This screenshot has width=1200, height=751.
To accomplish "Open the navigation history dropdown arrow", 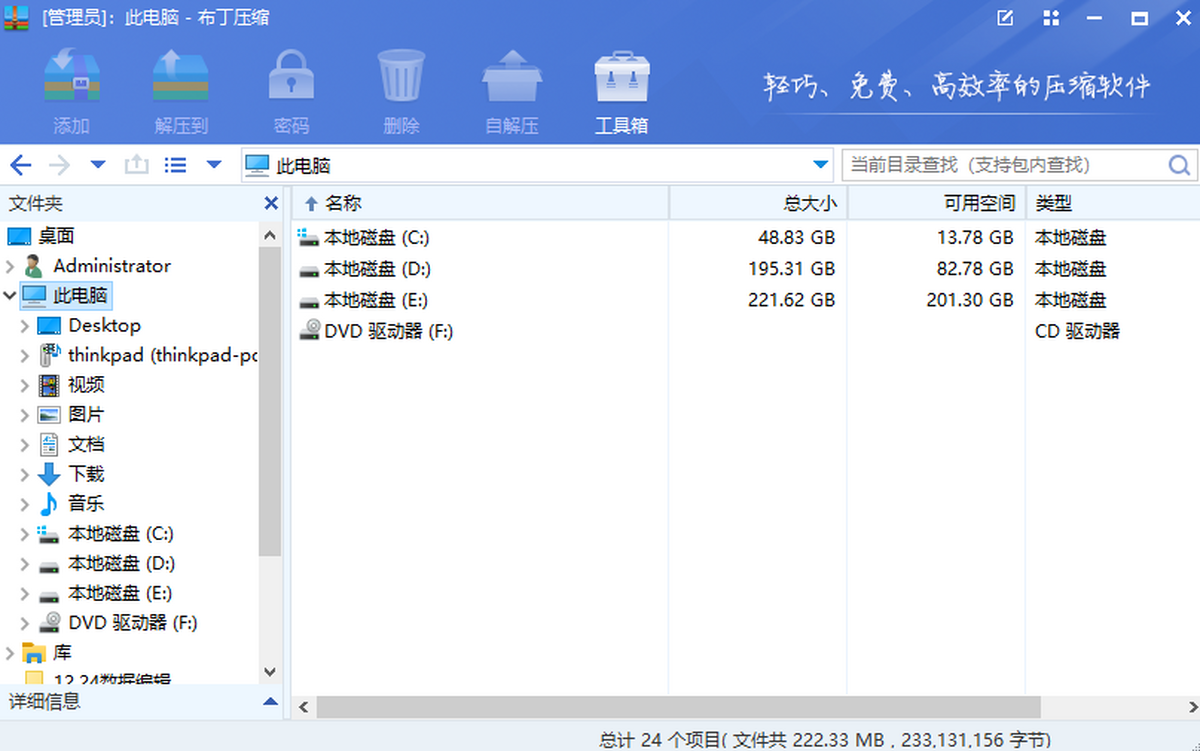I will click(x=98, y=165).
